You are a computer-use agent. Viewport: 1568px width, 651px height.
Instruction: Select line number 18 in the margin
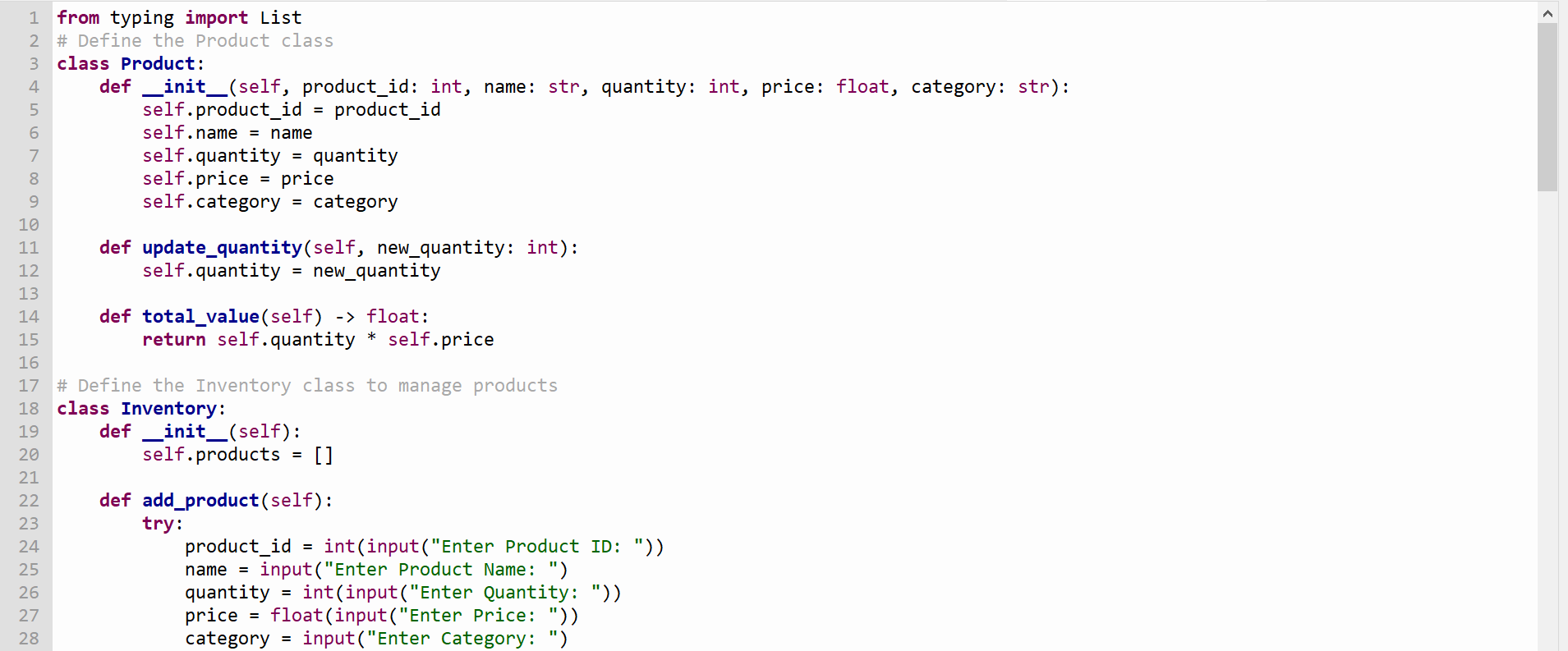tap(29, 408)
